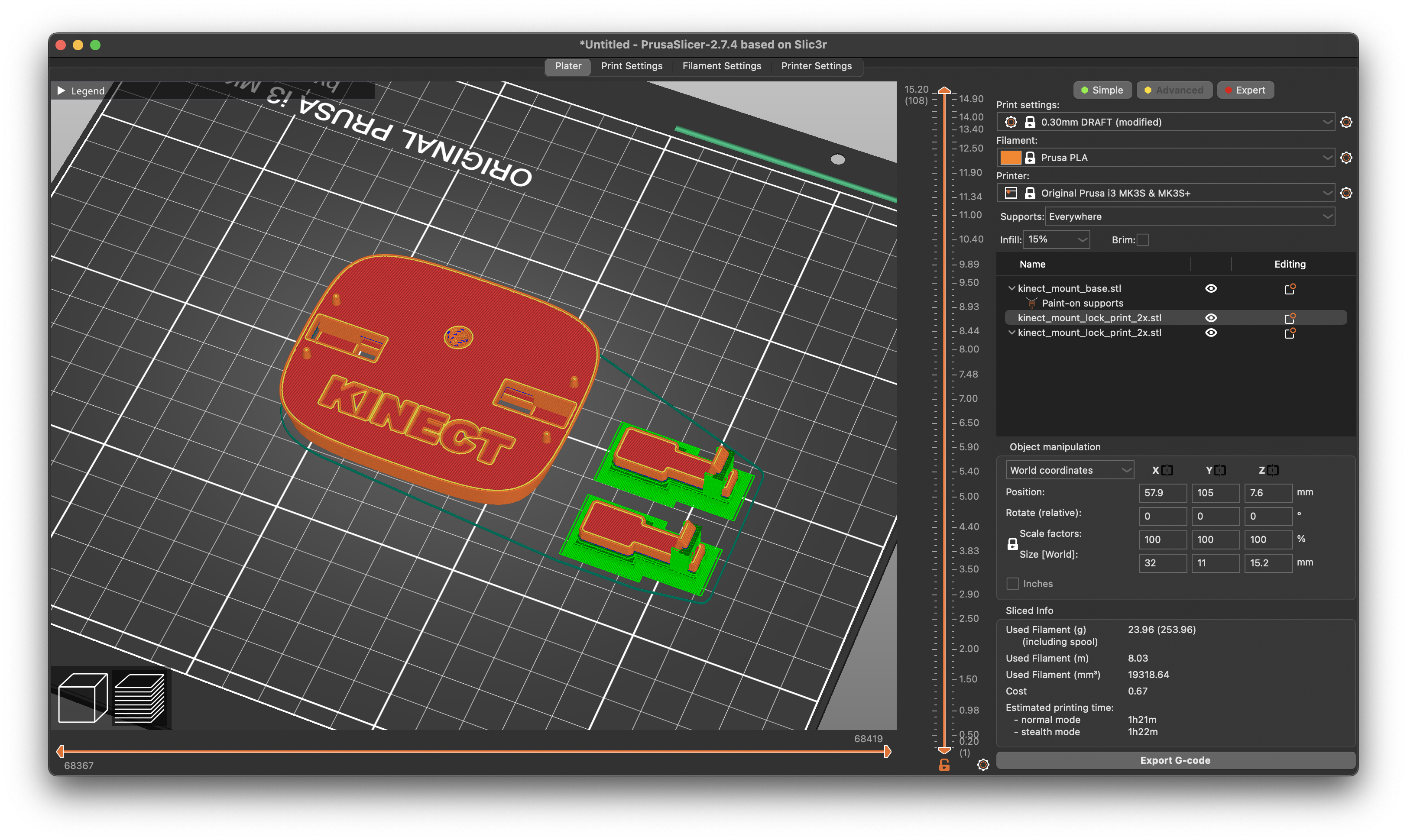This screenshot has height=840, width=1407.
Task: Click Export G-code button
Action: pos(1175,761)
